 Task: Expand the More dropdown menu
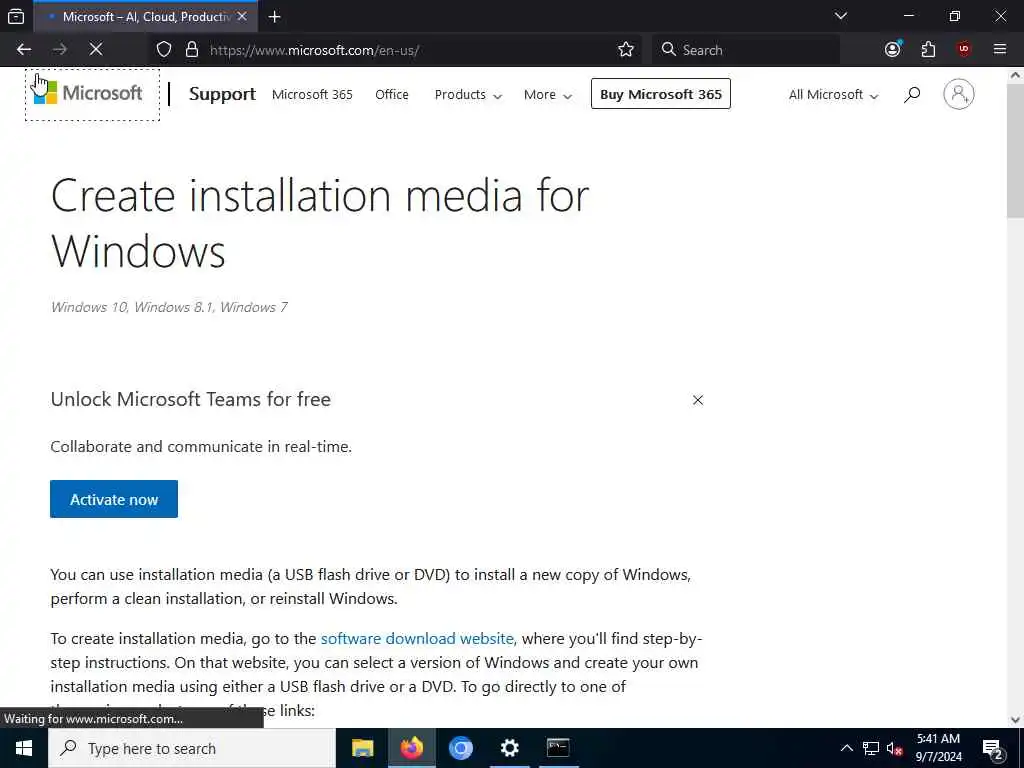tap(547, 95)
